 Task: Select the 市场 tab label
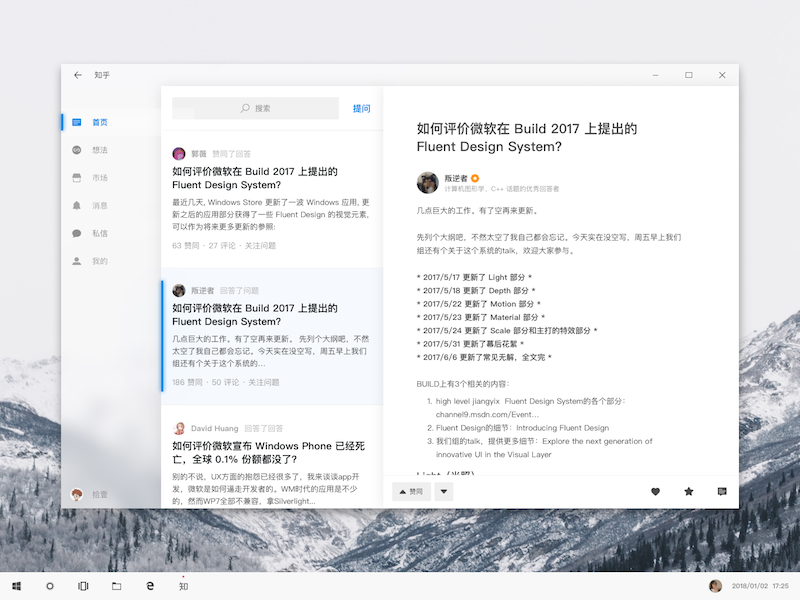(x=100, y=178)
